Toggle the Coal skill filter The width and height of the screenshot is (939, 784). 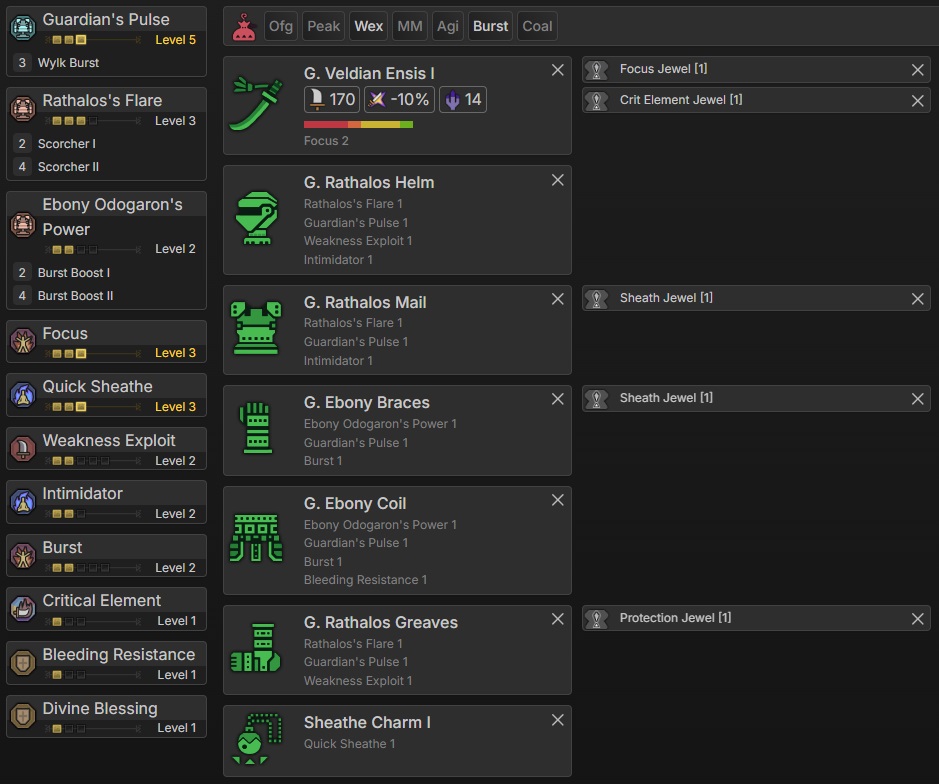(537, 27)
